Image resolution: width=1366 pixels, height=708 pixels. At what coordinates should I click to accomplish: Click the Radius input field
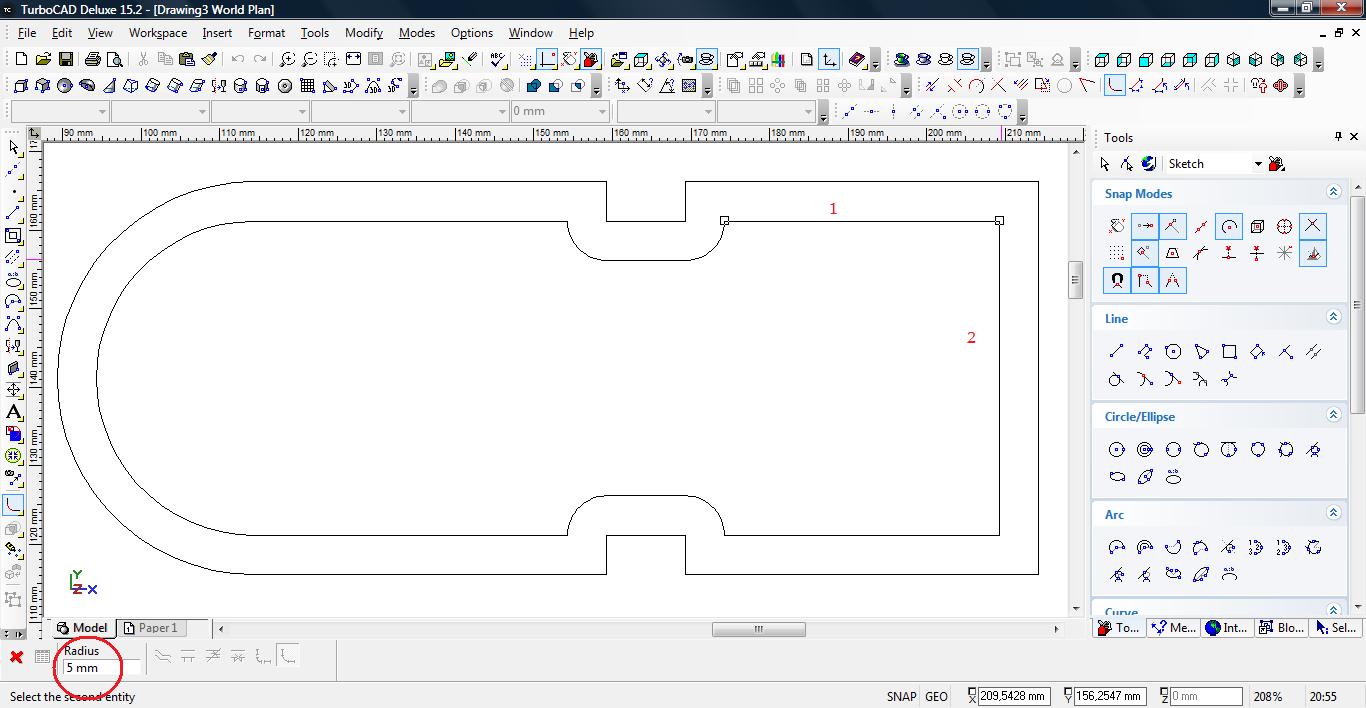100,667
